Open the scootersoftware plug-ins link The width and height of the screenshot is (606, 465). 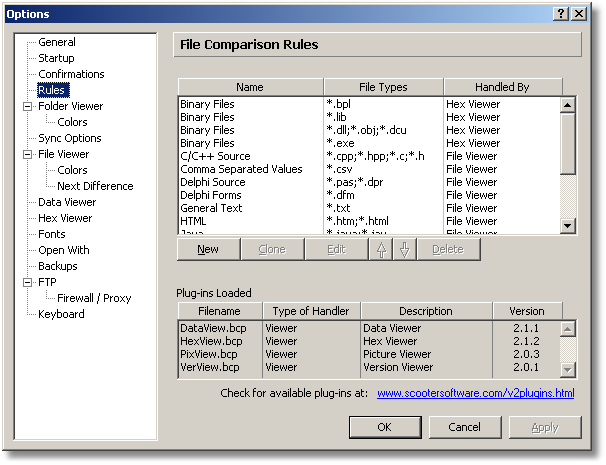pos(475,393)
